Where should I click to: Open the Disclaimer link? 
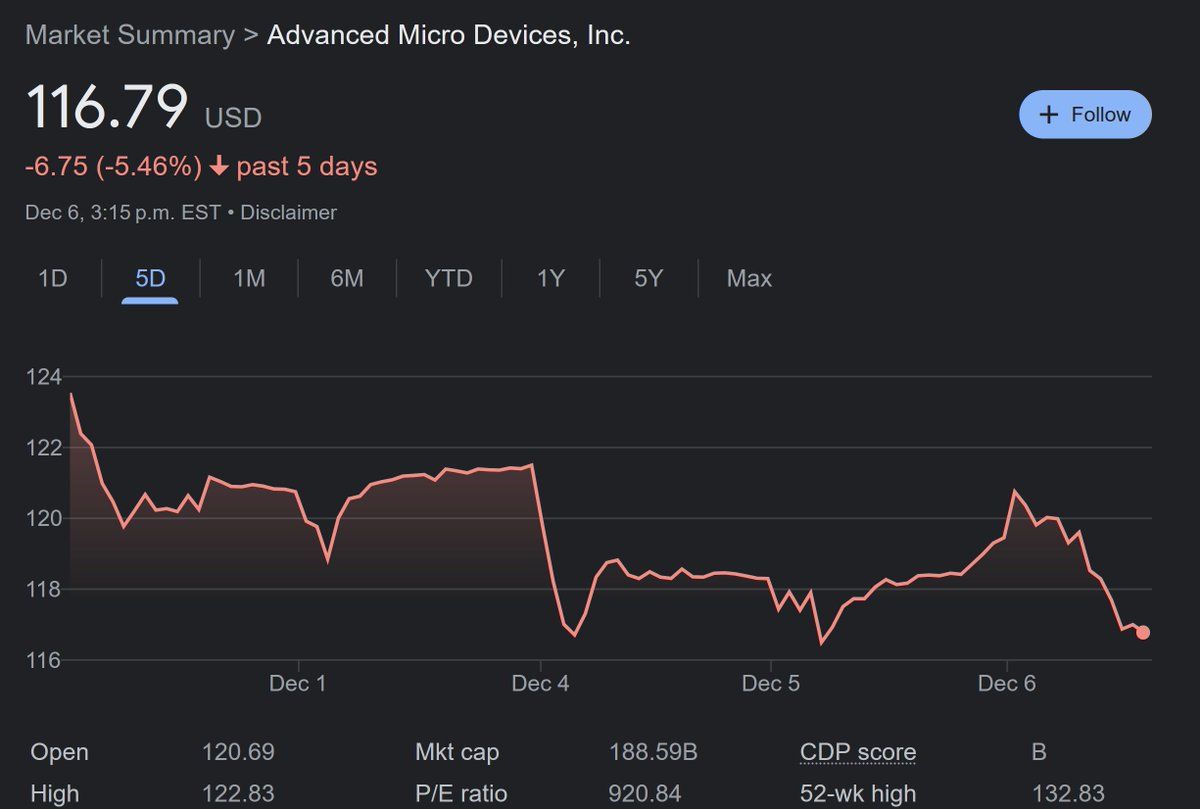(289, 213)
